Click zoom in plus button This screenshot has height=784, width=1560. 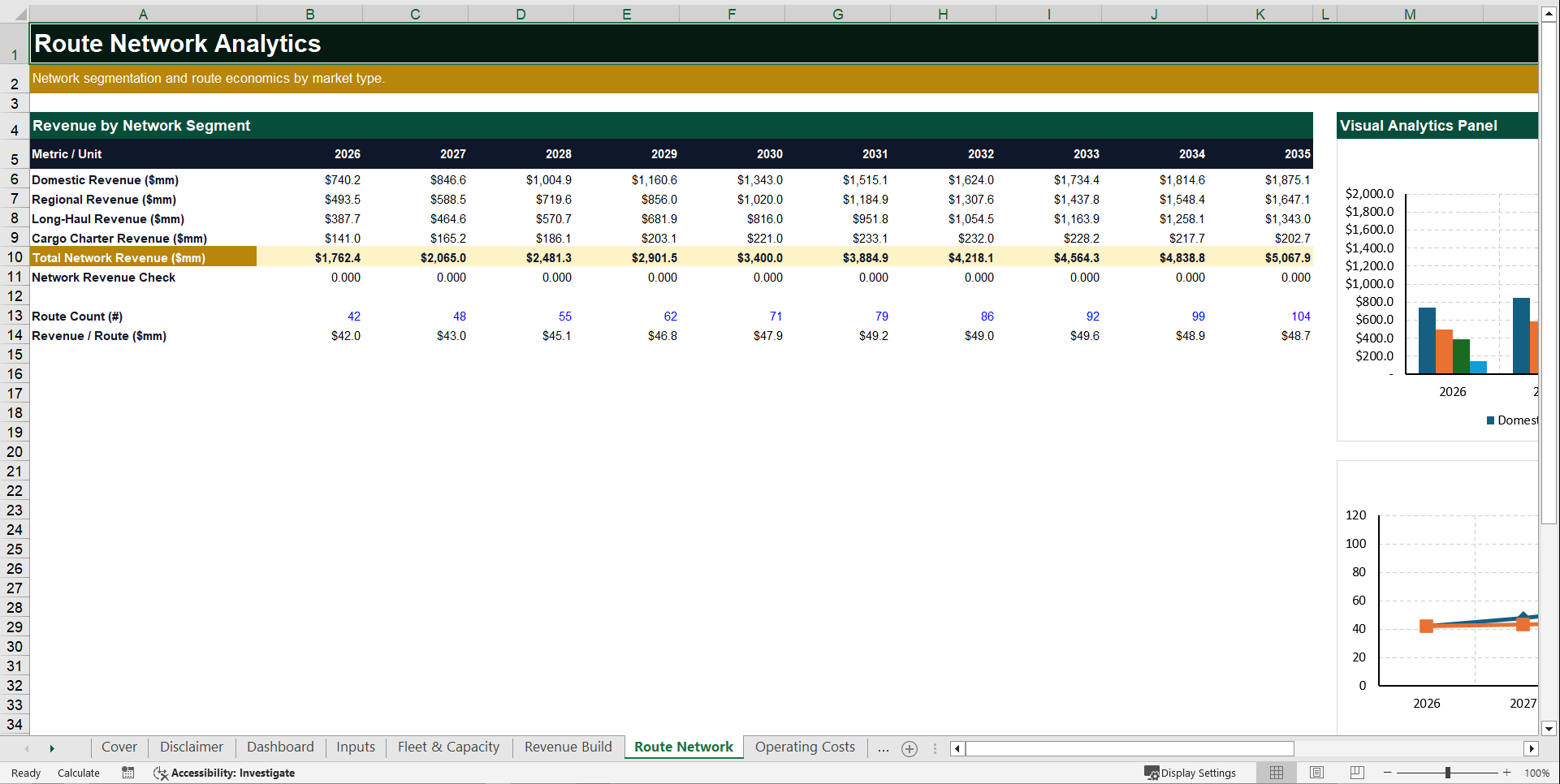[x=1506, y=773]
